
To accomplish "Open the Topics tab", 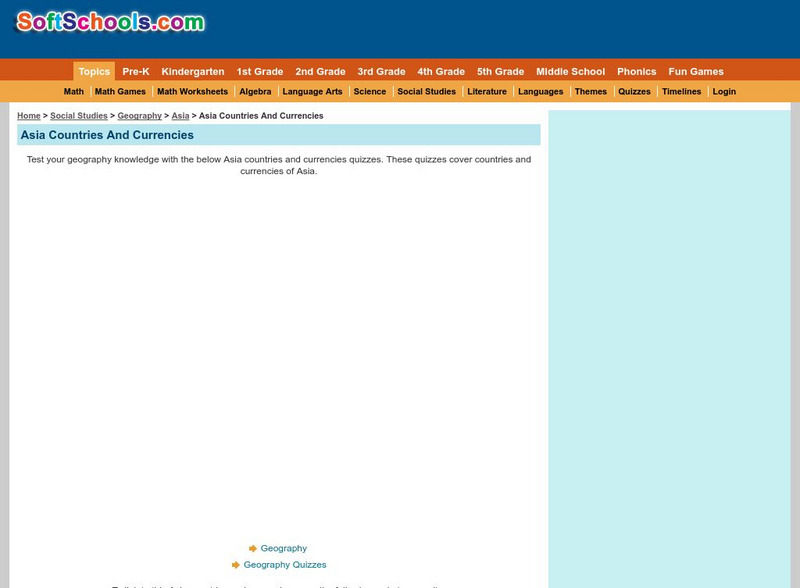I will [94, 71].
